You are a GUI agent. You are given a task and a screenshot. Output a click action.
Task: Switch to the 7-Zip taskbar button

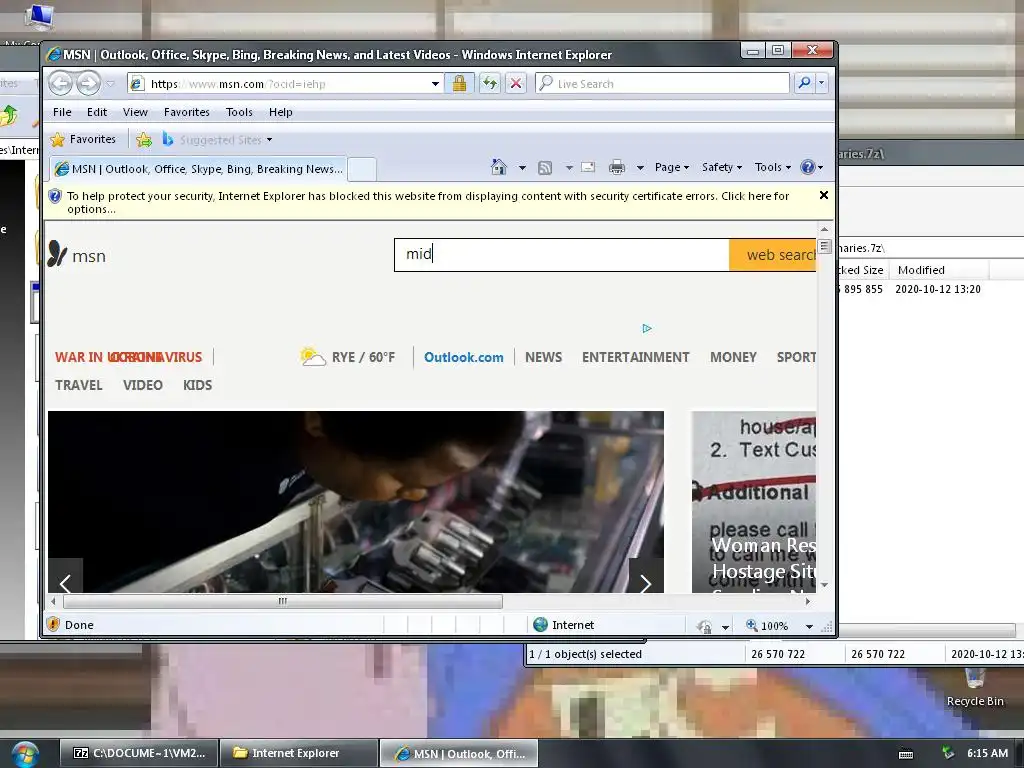click(139, 753)
